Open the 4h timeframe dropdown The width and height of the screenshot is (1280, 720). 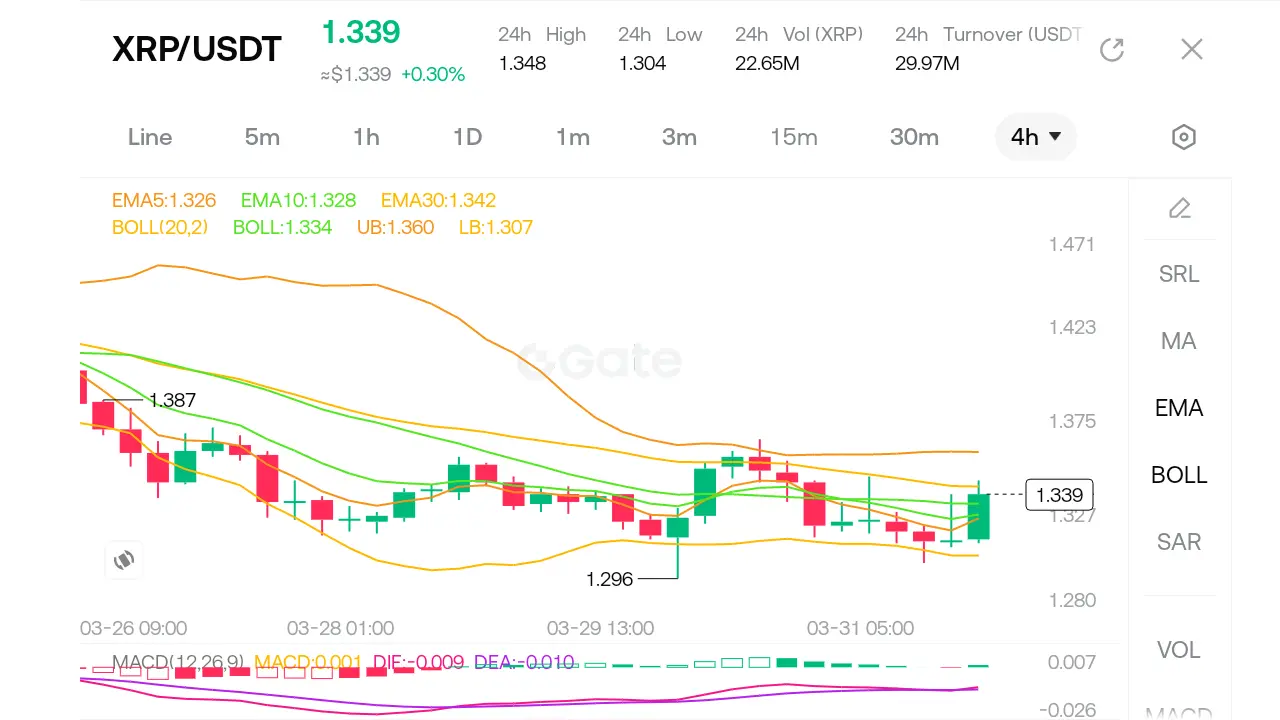pos(1036,137)
